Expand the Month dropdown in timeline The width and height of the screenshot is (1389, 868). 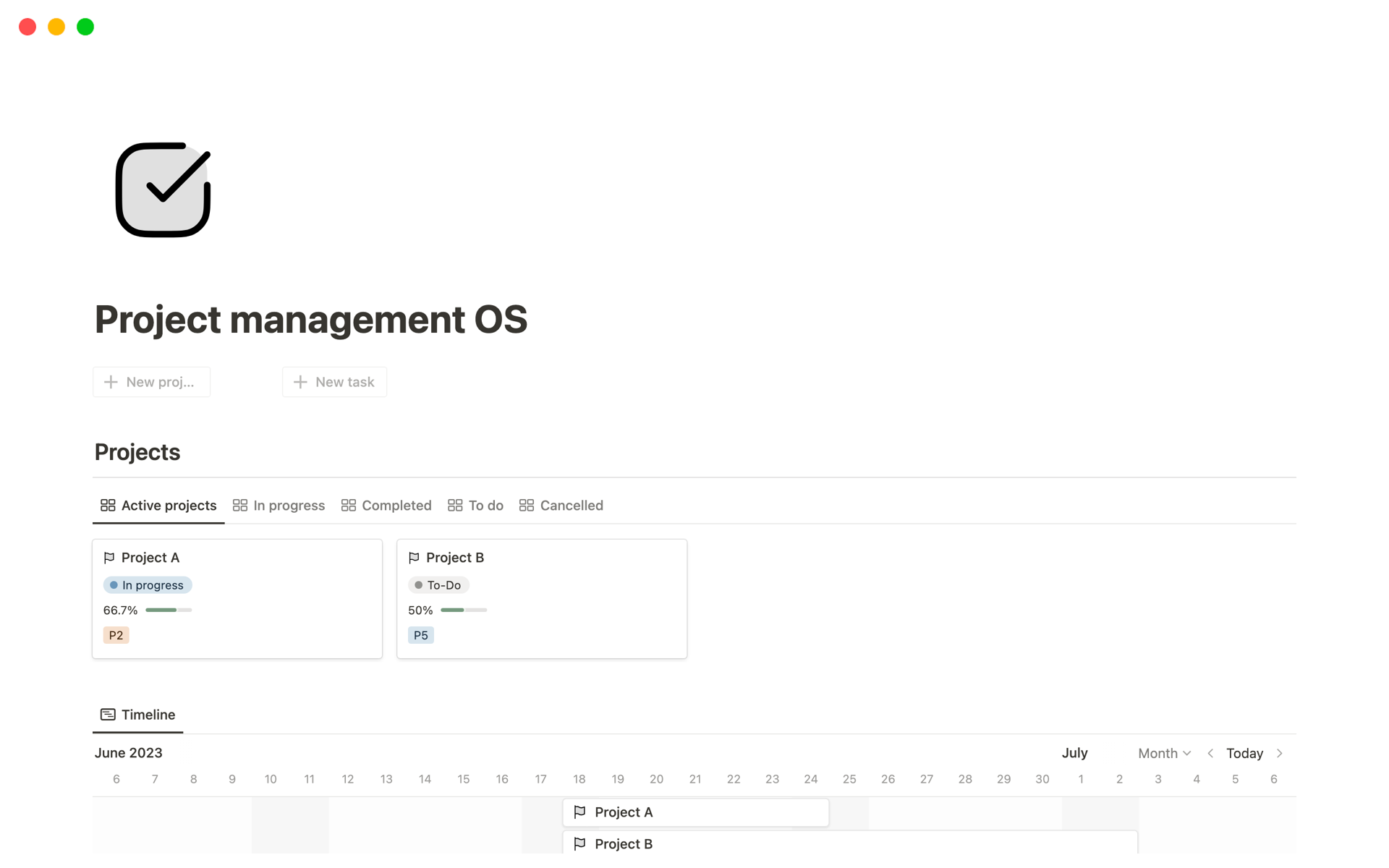coord(1162,753)
